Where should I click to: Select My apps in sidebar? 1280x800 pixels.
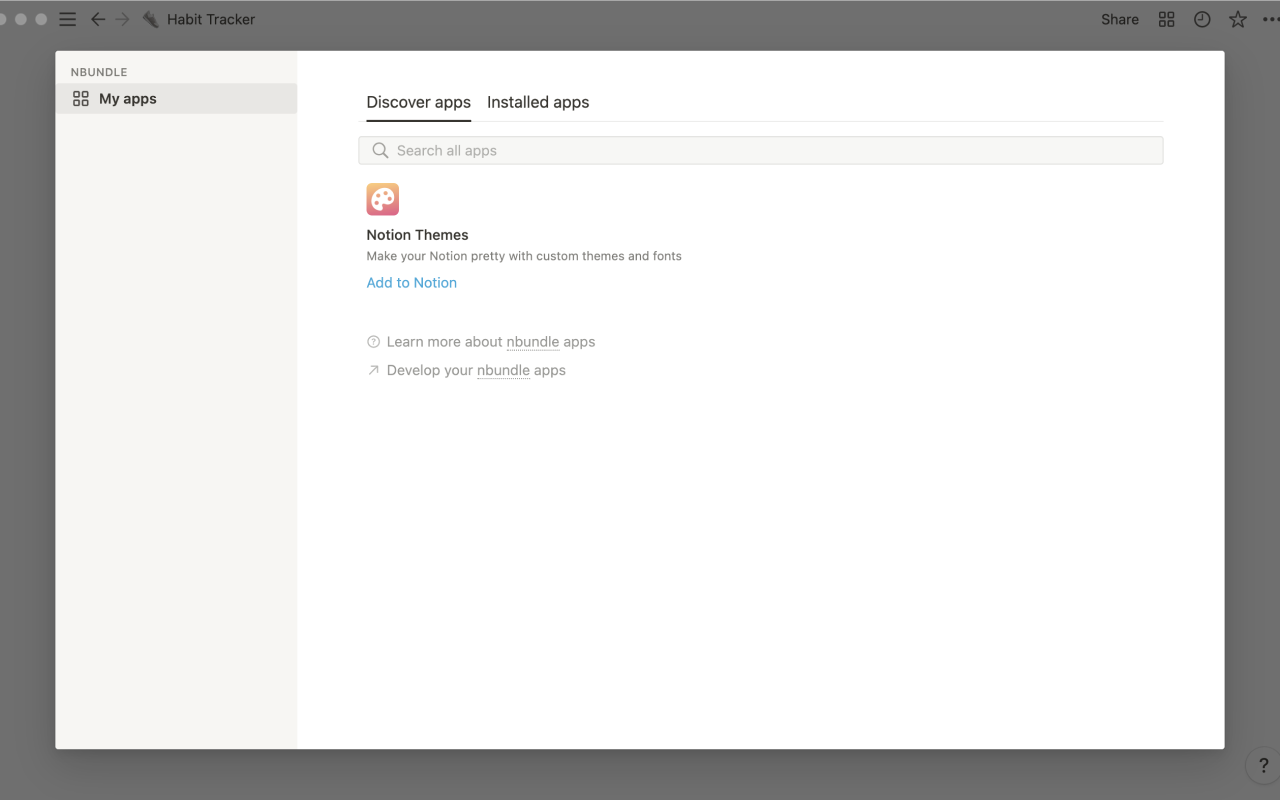pyautogui.click(x=176, y=99)
